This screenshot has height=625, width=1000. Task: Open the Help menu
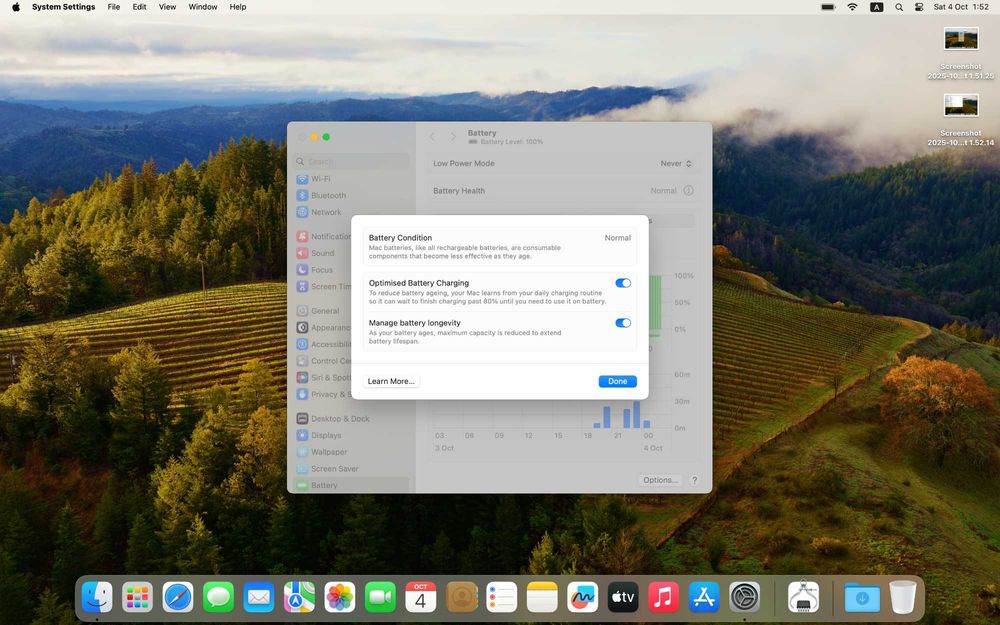238,7
